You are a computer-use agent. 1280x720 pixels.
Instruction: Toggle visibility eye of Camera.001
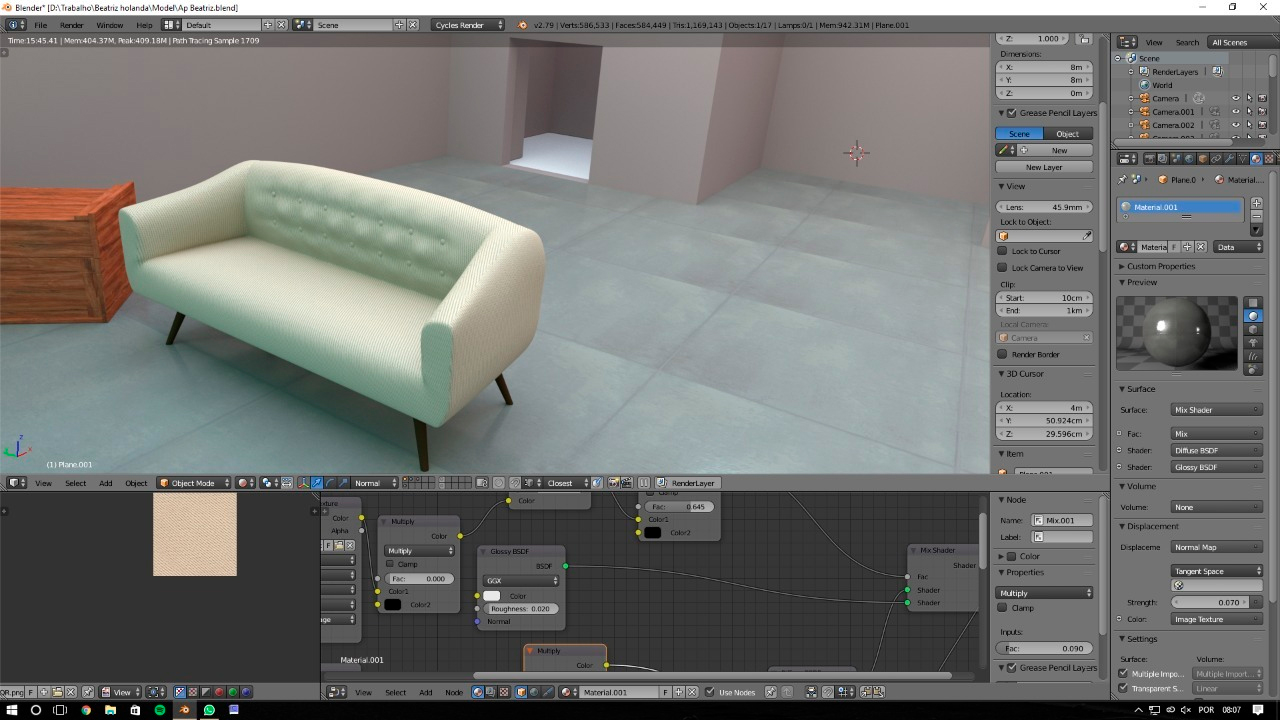[x=1235, y=112]
